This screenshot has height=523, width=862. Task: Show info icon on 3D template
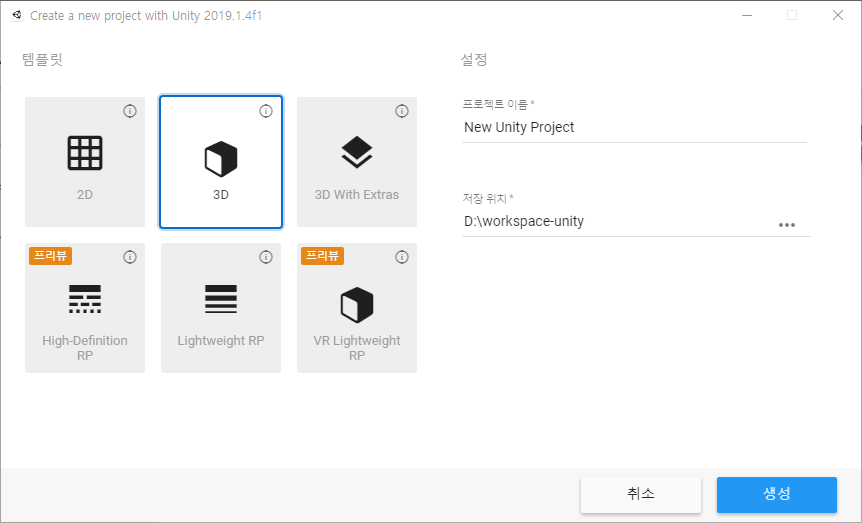tap(266, 111)
